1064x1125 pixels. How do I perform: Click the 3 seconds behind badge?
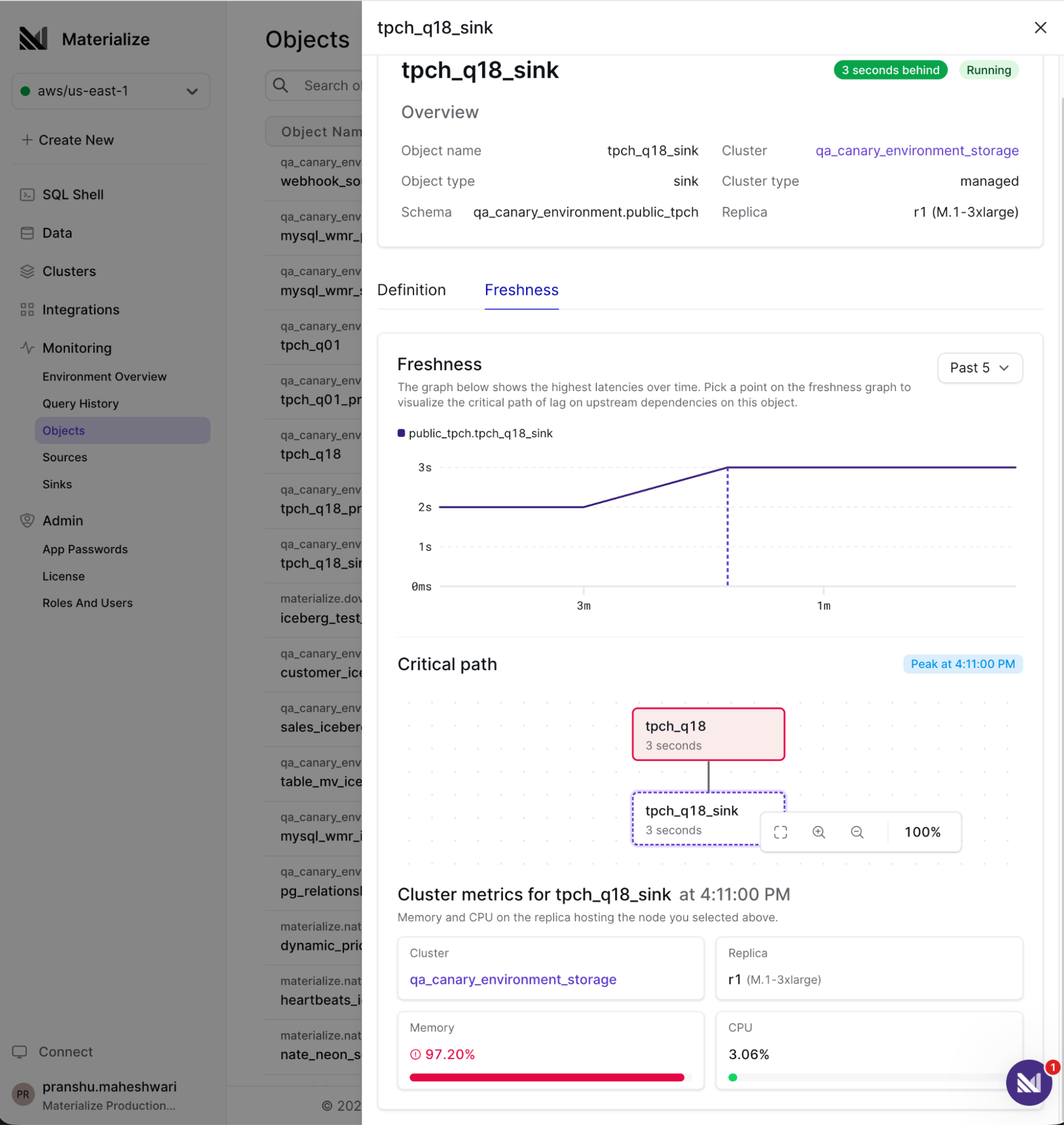tap(890, 70)
